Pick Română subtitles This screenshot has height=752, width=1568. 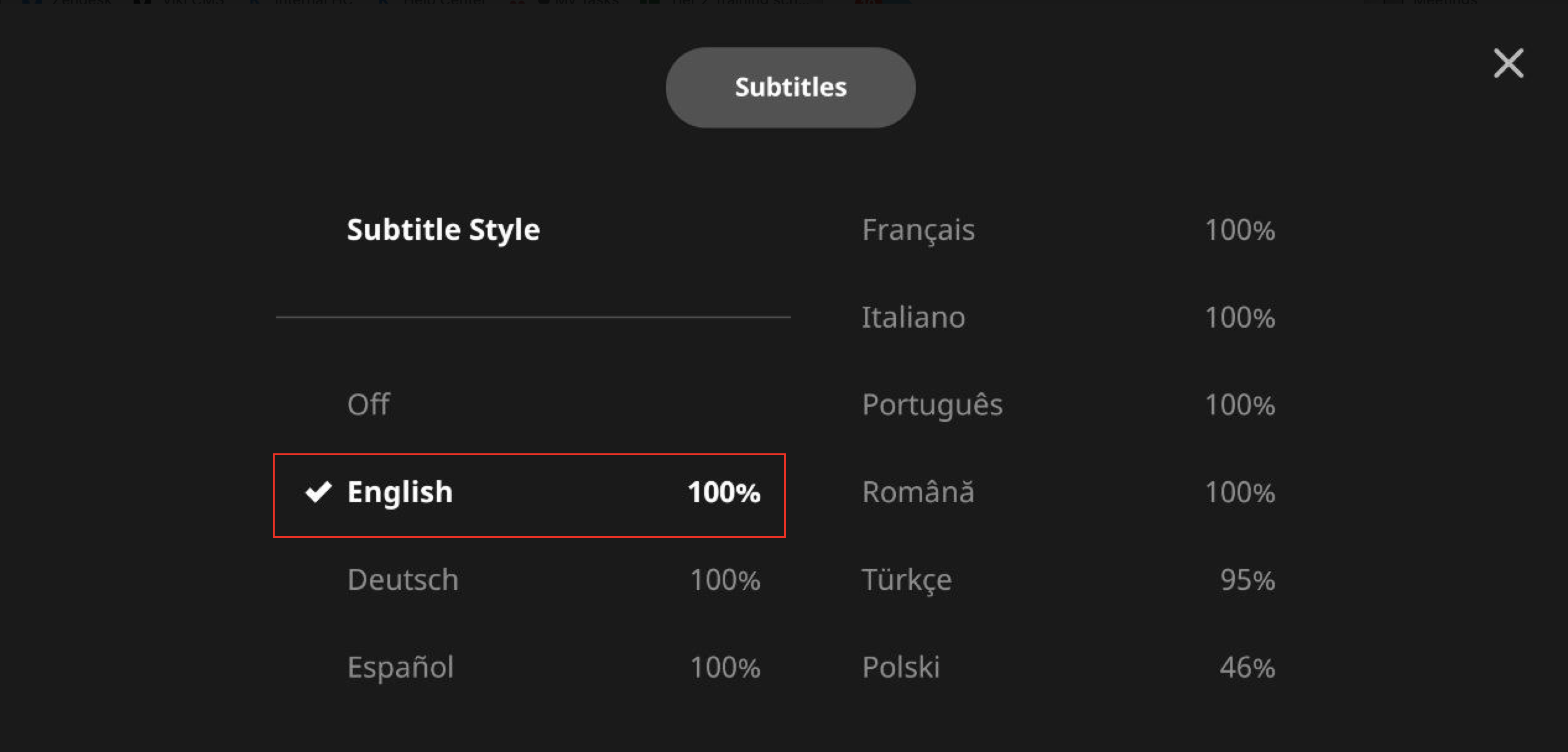coord(1069,492)
